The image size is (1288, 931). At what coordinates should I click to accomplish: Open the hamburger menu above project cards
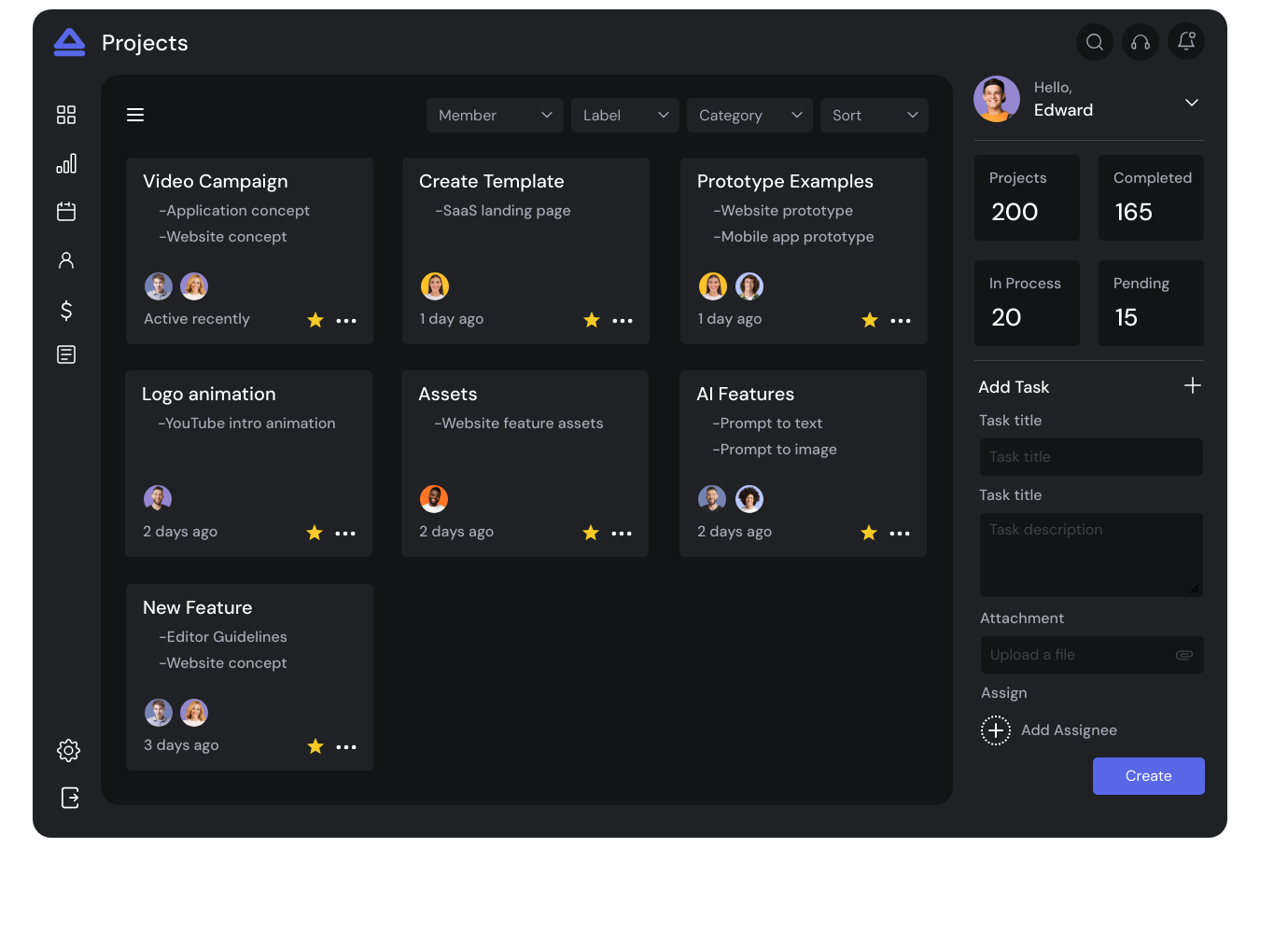coord(135,115)
